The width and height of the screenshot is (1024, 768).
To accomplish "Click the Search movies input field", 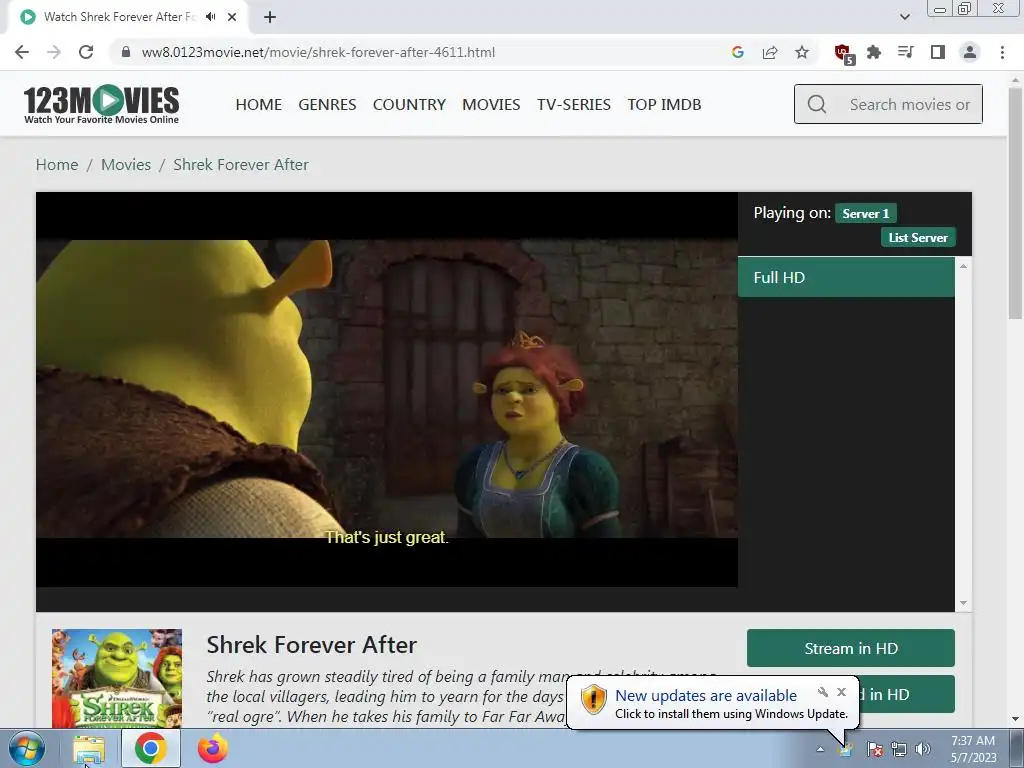I will point(888,104).
